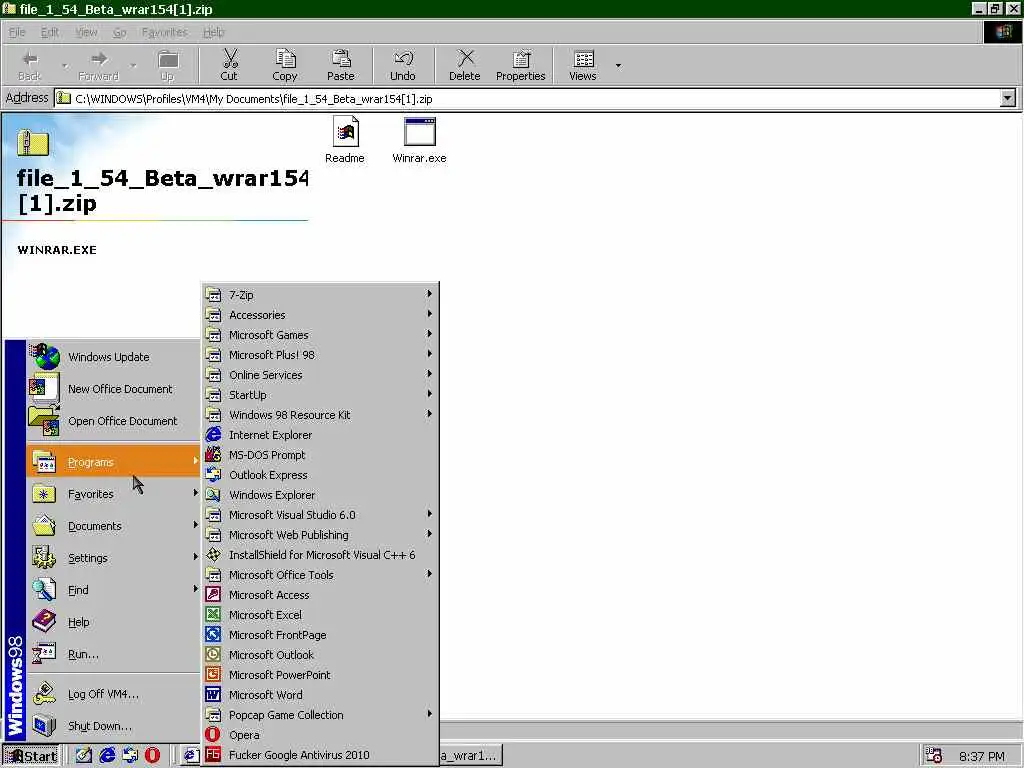Open Settings in the Start menu
The width and height of the screenshot is (1024, 768).
click(x=113, y=558)
